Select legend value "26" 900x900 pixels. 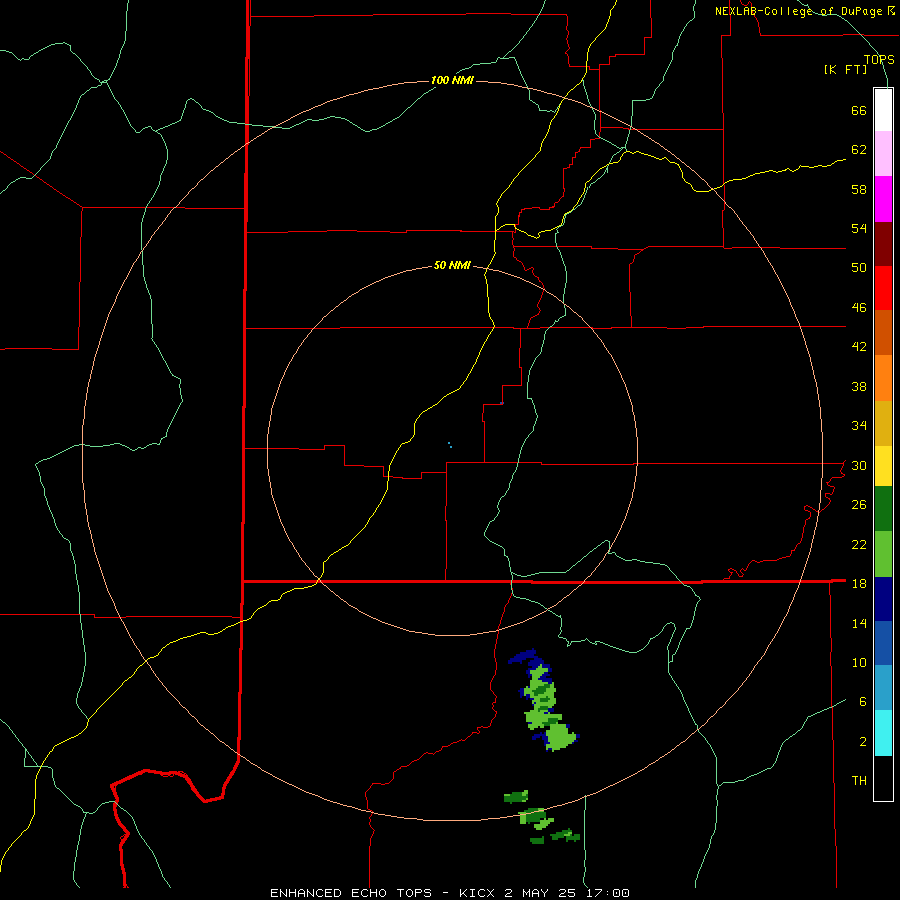[859, 505]
